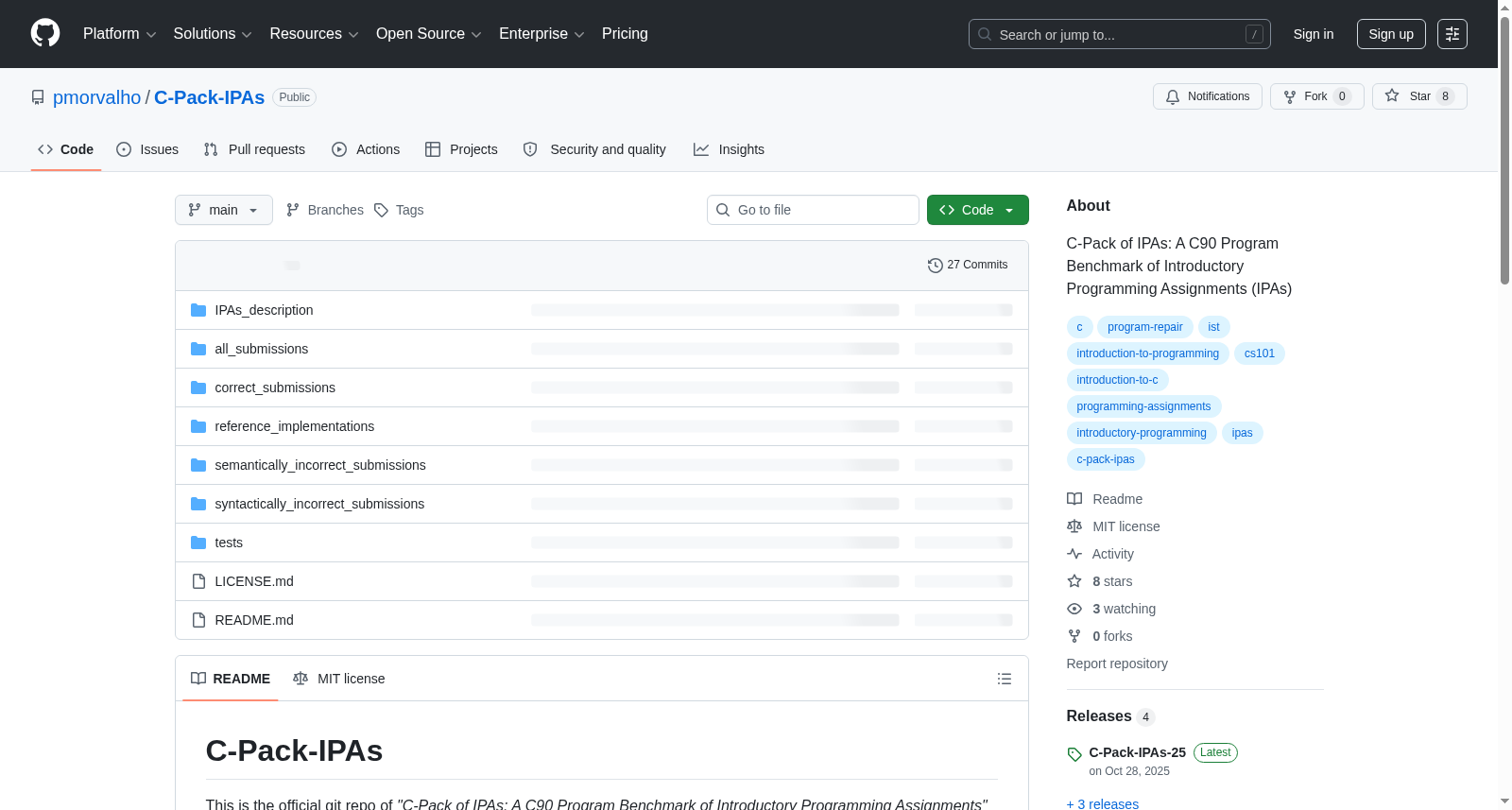Click the tag icon beside C-Pack-IPAs-25 release
The height and width of the screenshot is (810, 1512).
point(1074,754)
